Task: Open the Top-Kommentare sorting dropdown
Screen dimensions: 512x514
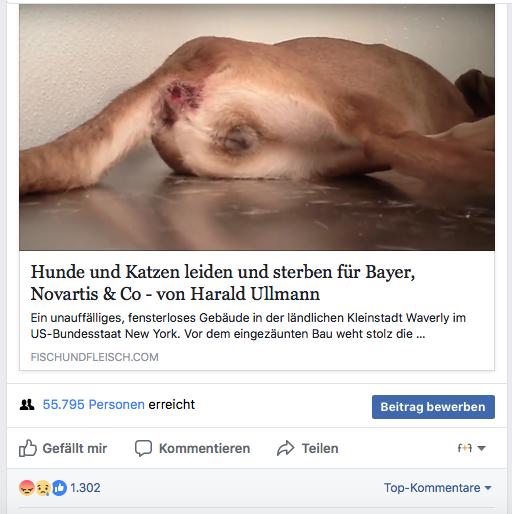Action: point(438,488)
